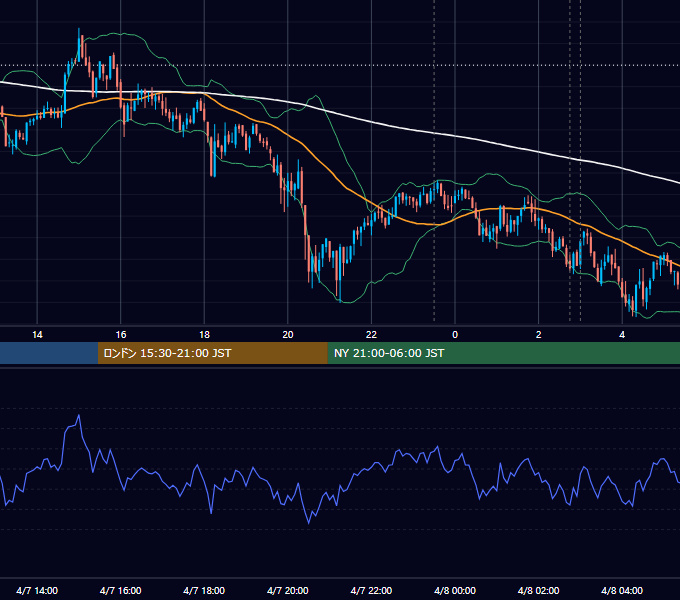Click the 4/7 20:00 time label

pos(288,590)
